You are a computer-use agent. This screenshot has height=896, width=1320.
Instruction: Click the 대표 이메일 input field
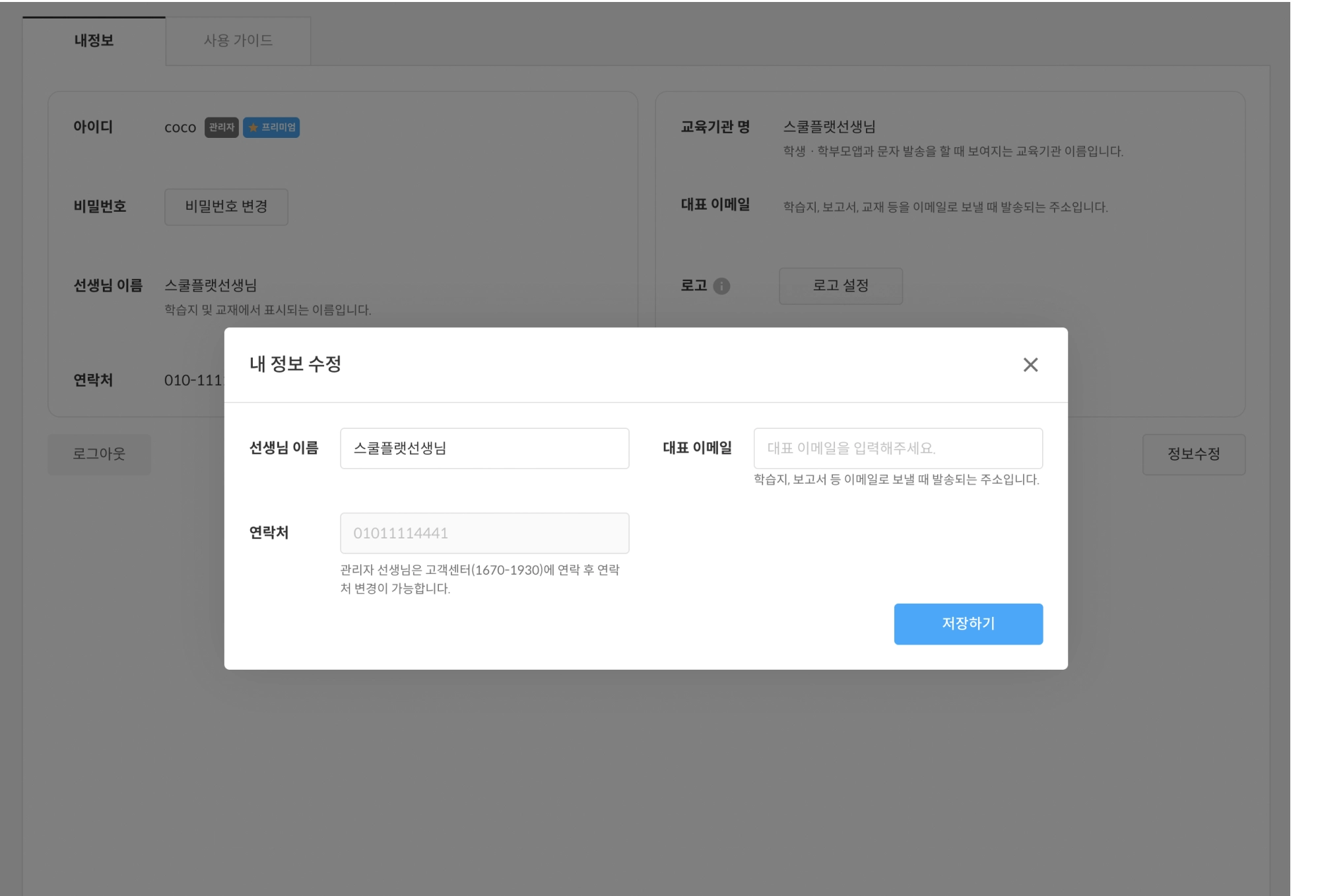[x=898, y=449]
